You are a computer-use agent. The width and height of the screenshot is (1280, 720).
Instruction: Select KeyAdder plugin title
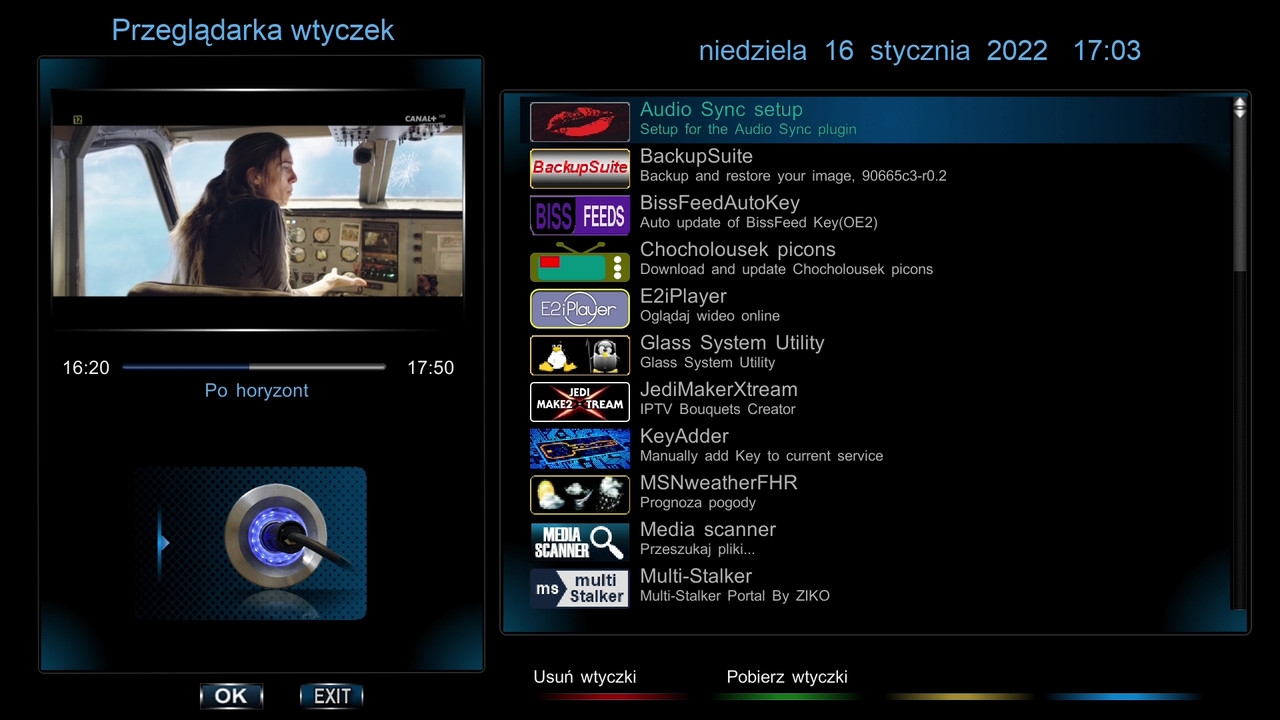tap(684, 437)
